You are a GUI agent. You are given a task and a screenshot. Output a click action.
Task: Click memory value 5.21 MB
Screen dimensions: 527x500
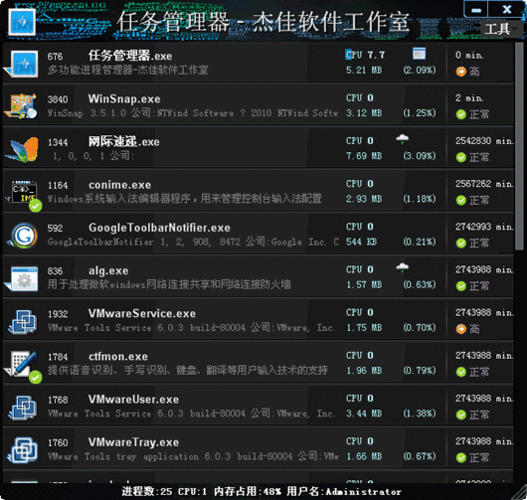pos(364,70)
